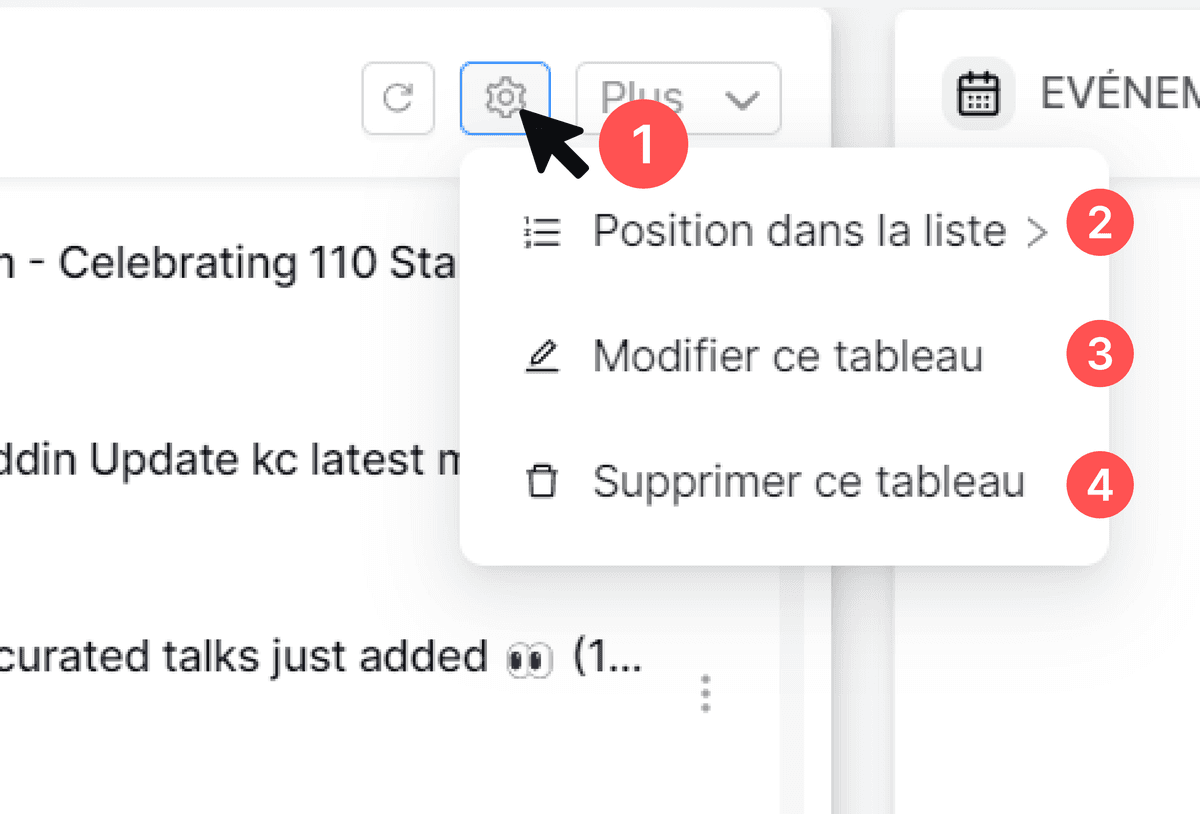Choose Supprimer ce tableau

tap(808, 483)
